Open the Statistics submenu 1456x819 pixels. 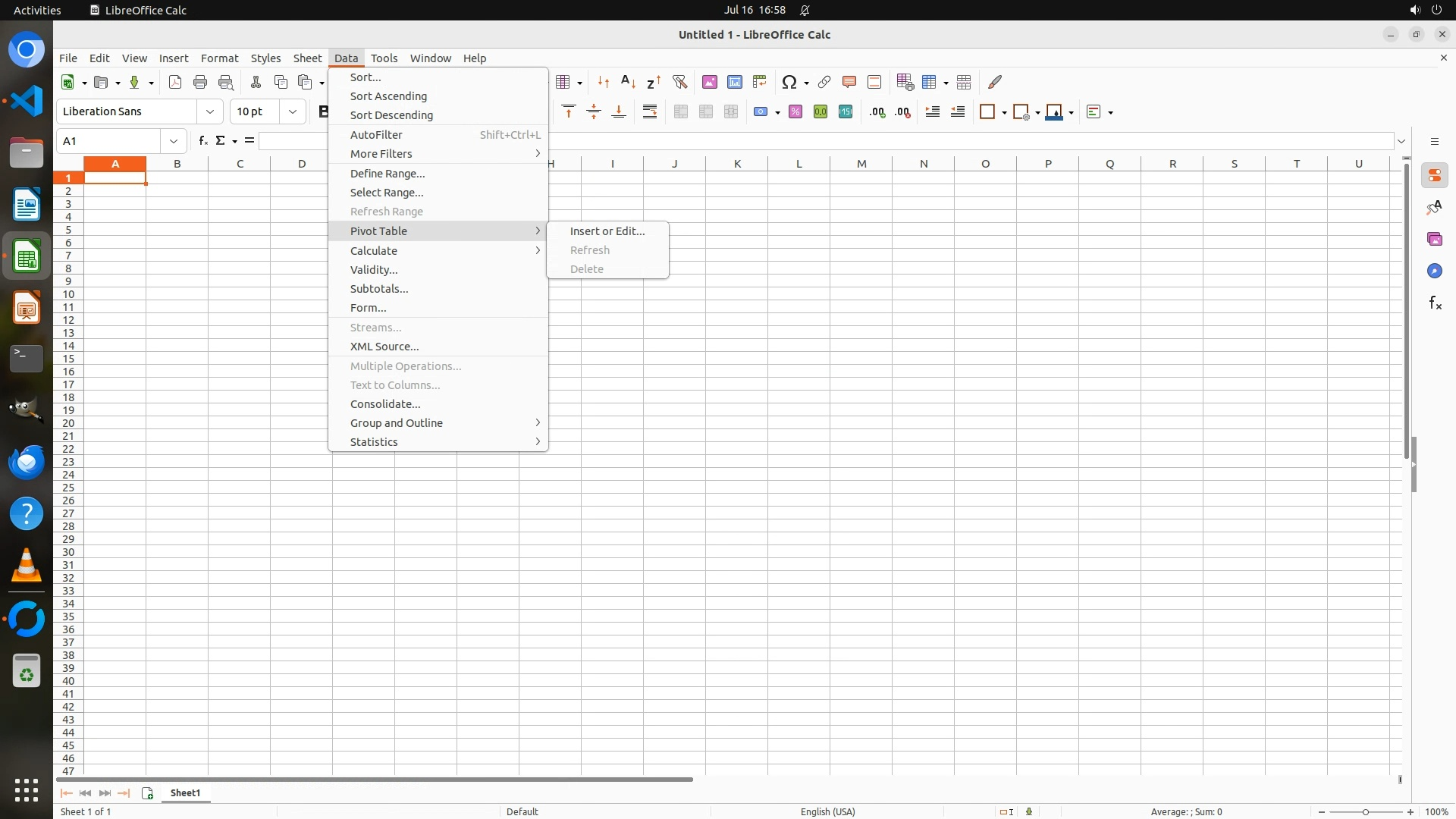click(374, 442)
